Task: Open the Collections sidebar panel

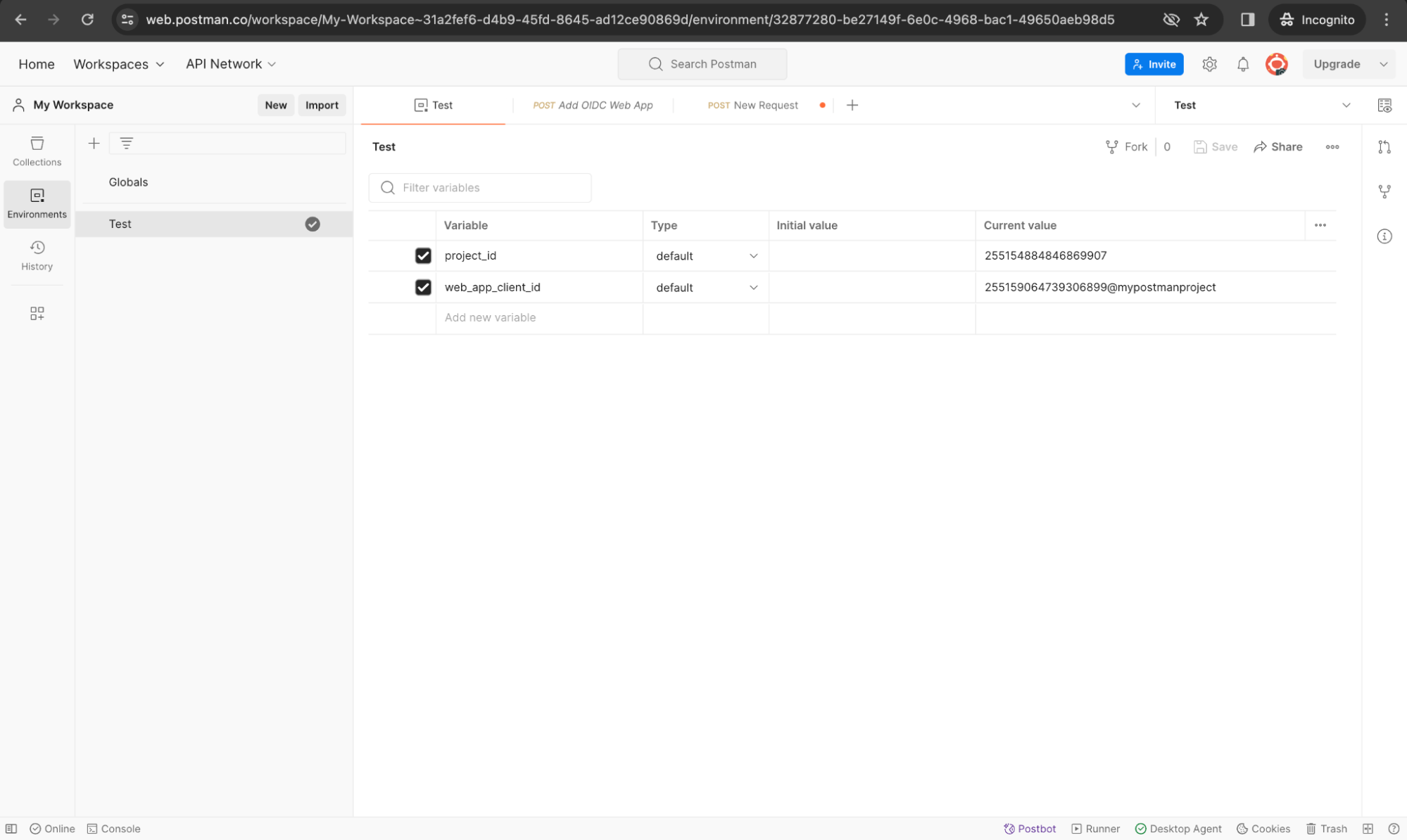Action: tap(37, 151)
